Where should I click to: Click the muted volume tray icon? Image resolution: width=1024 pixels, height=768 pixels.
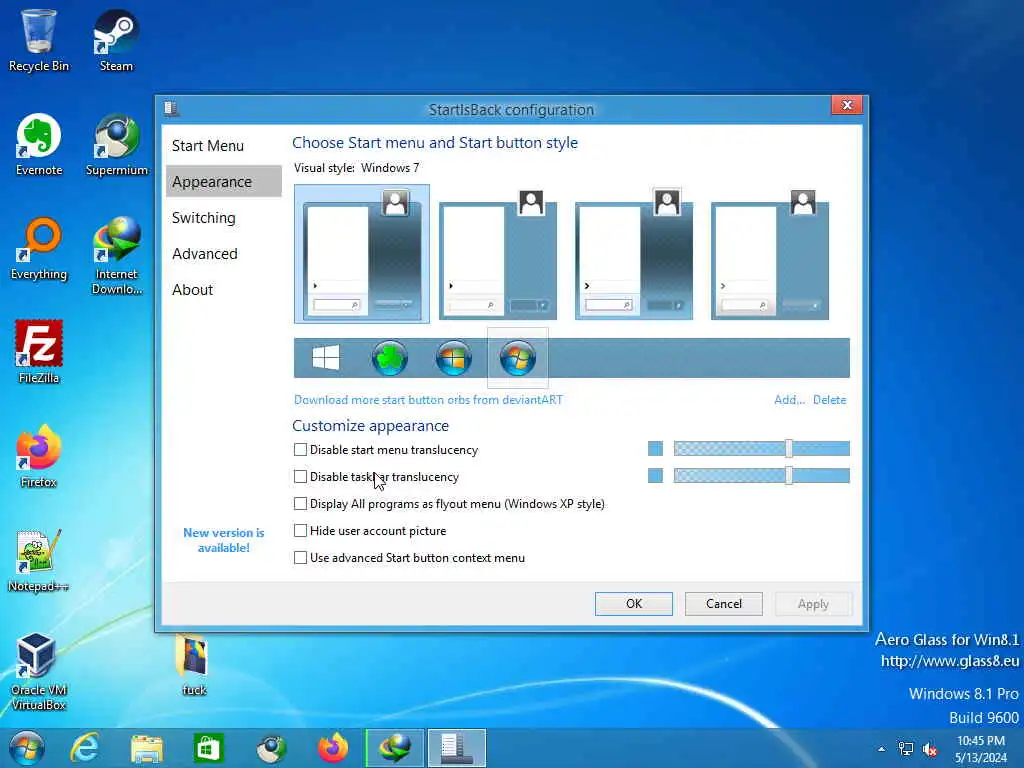(930, 749)
